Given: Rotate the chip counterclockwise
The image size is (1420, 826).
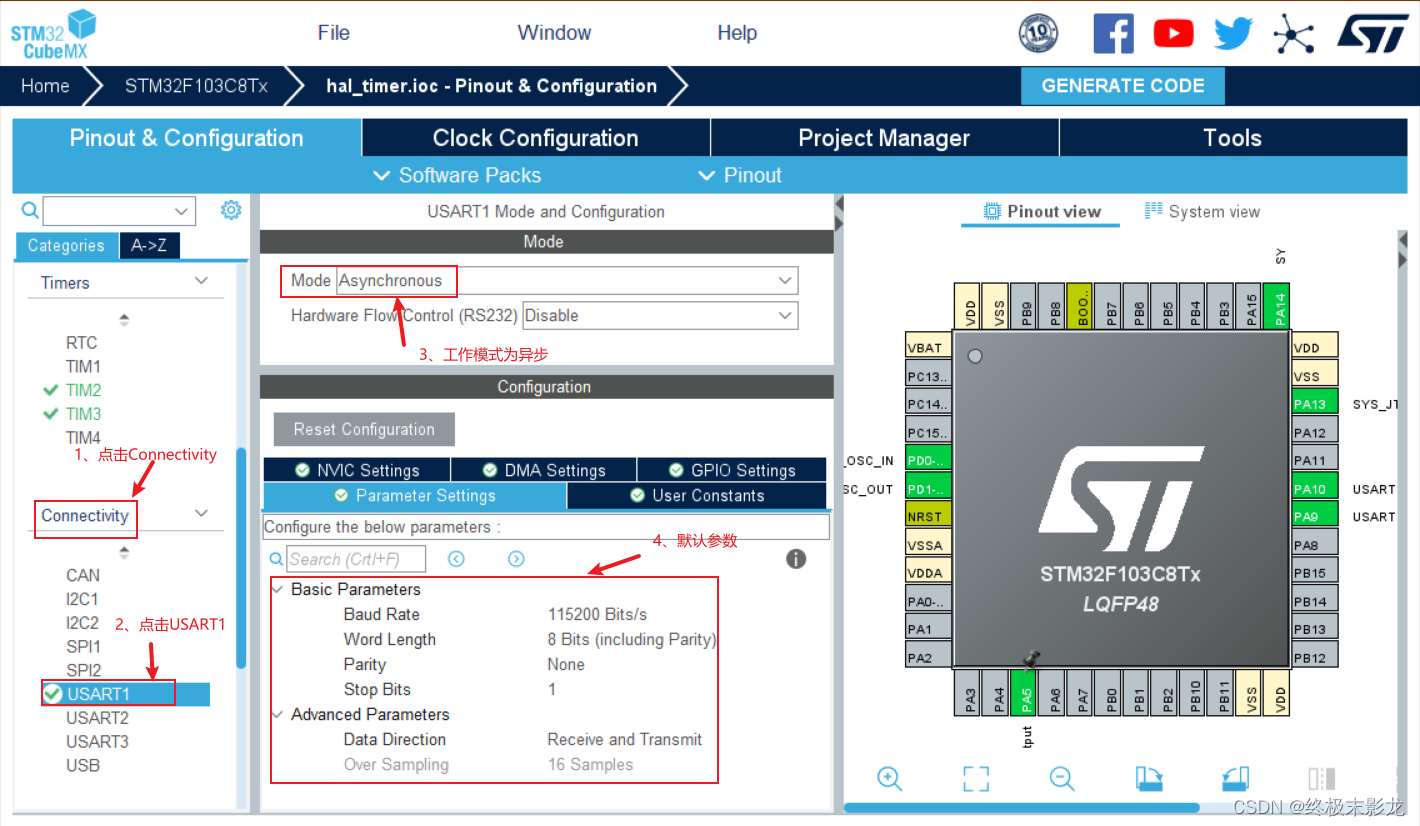Looking at the screenshot, I should tap(1236, 778).
